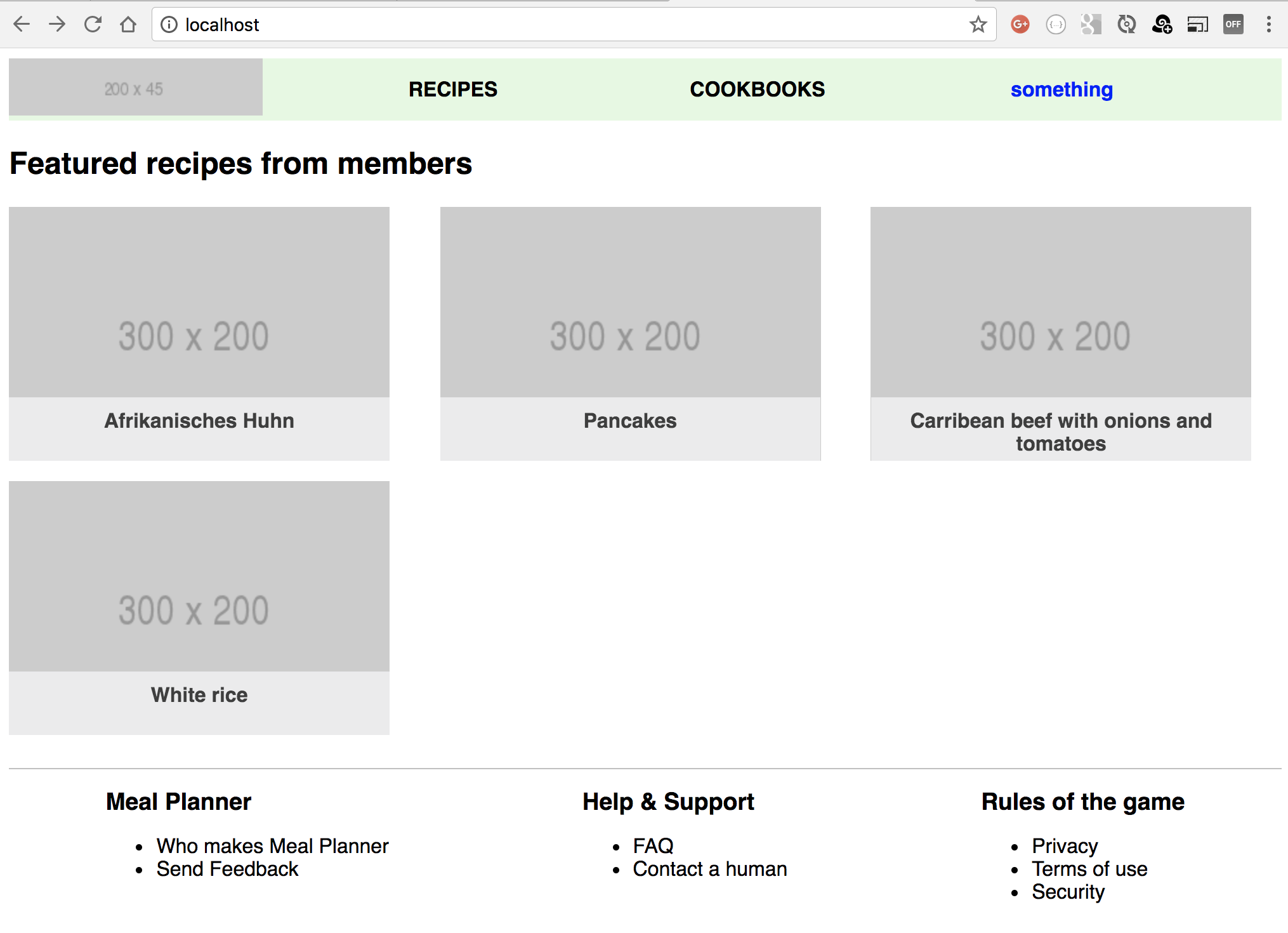Open the Pancakes recipe card
Viewport: 1288px width, 933px height.
tap(631, 334)
